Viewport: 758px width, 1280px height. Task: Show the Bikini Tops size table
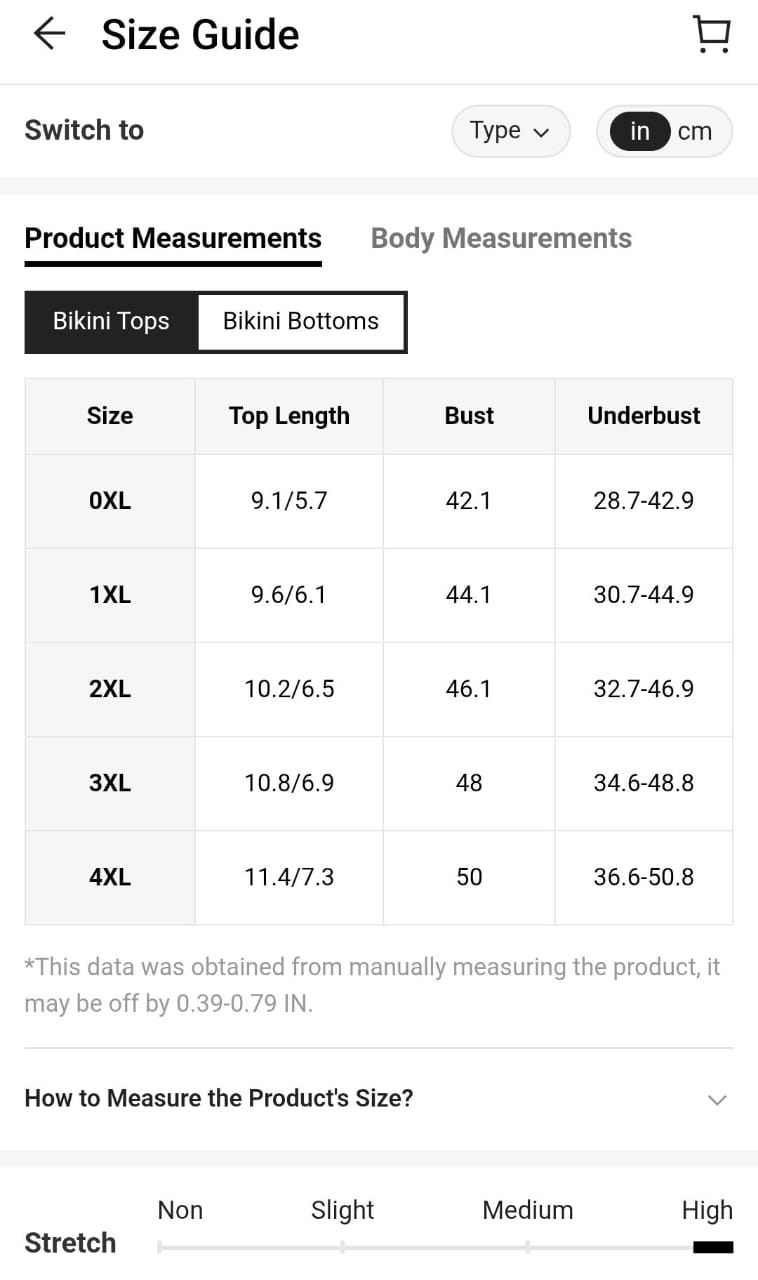[111, 321]
